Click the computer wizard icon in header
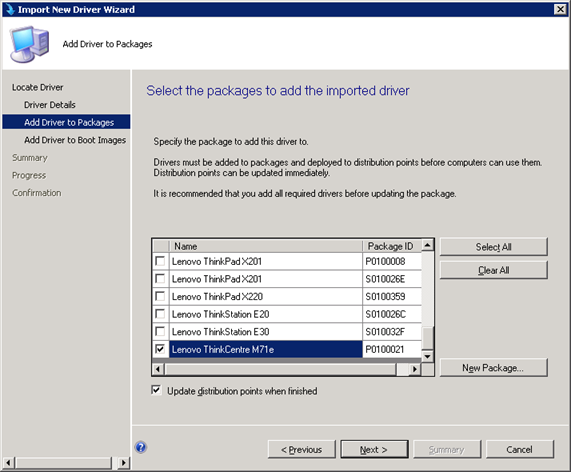Image resolution: width=571 pixels, height=472 pixels. coord(29,44)
